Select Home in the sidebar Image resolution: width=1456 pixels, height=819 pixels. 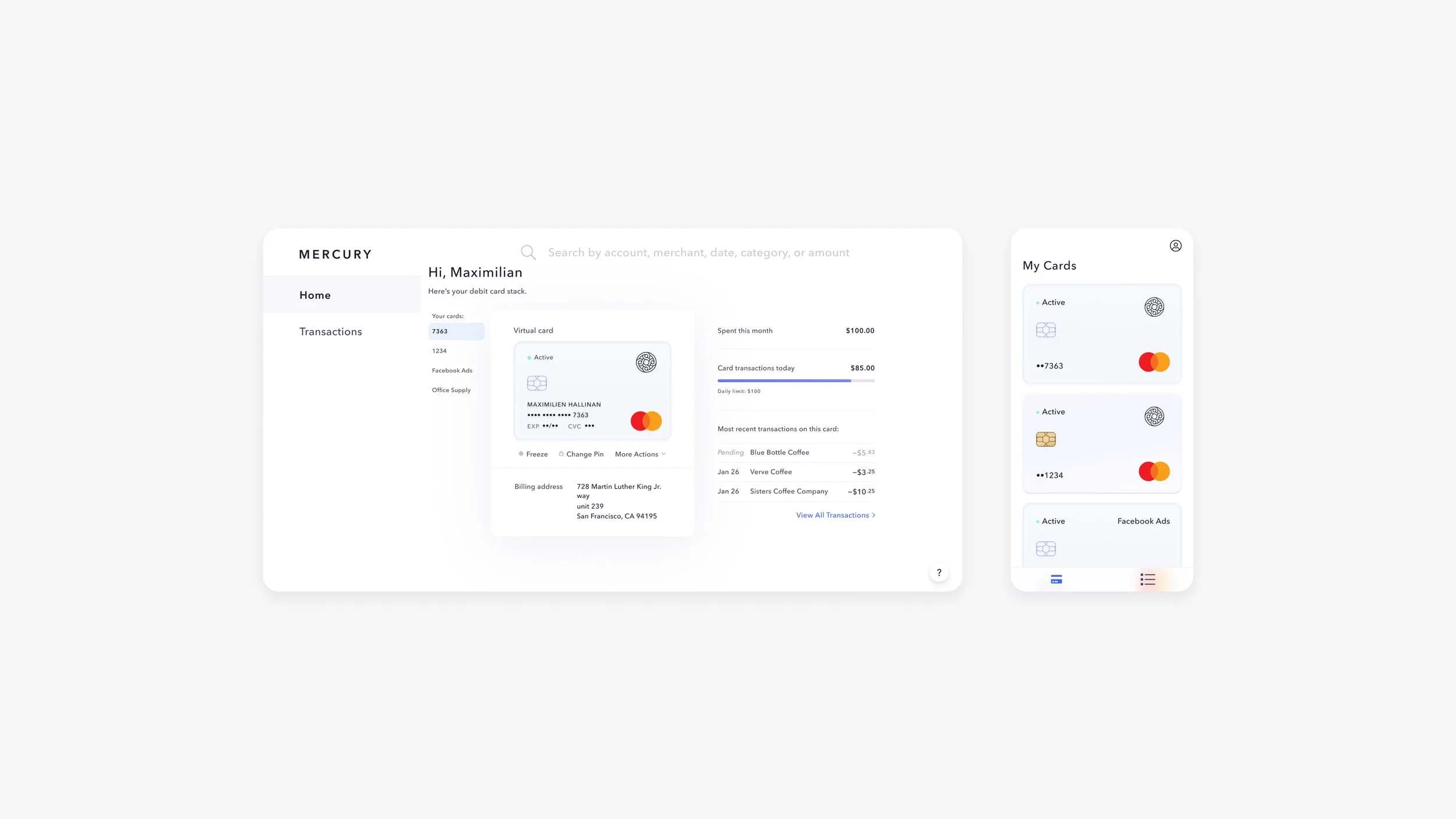pos(315,295)
